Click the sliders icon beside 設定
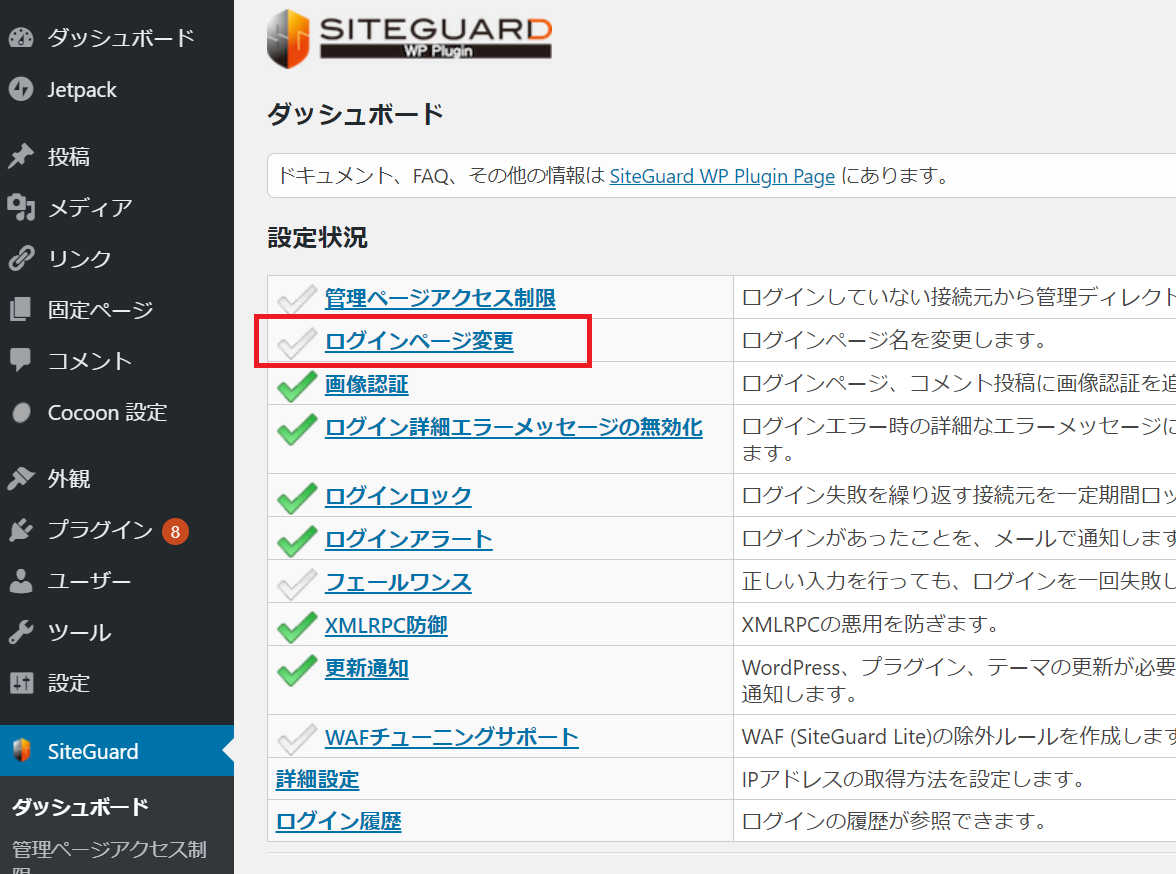This screenshot has width=1176, height=874. [21, 683]
